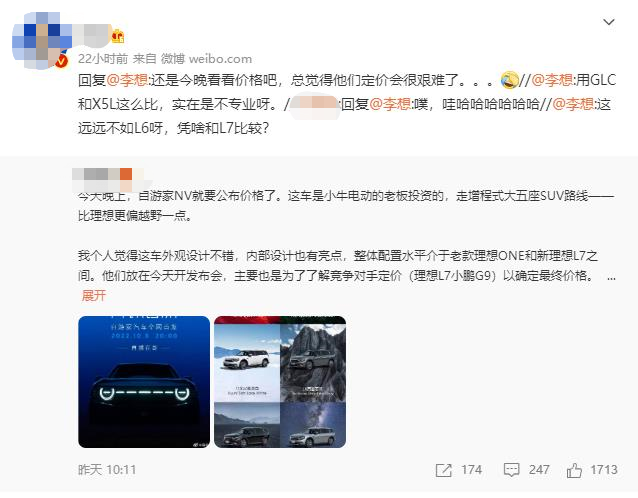638x498 pixels.
Task: Click the repost count 174
Action: click(472, 470)
